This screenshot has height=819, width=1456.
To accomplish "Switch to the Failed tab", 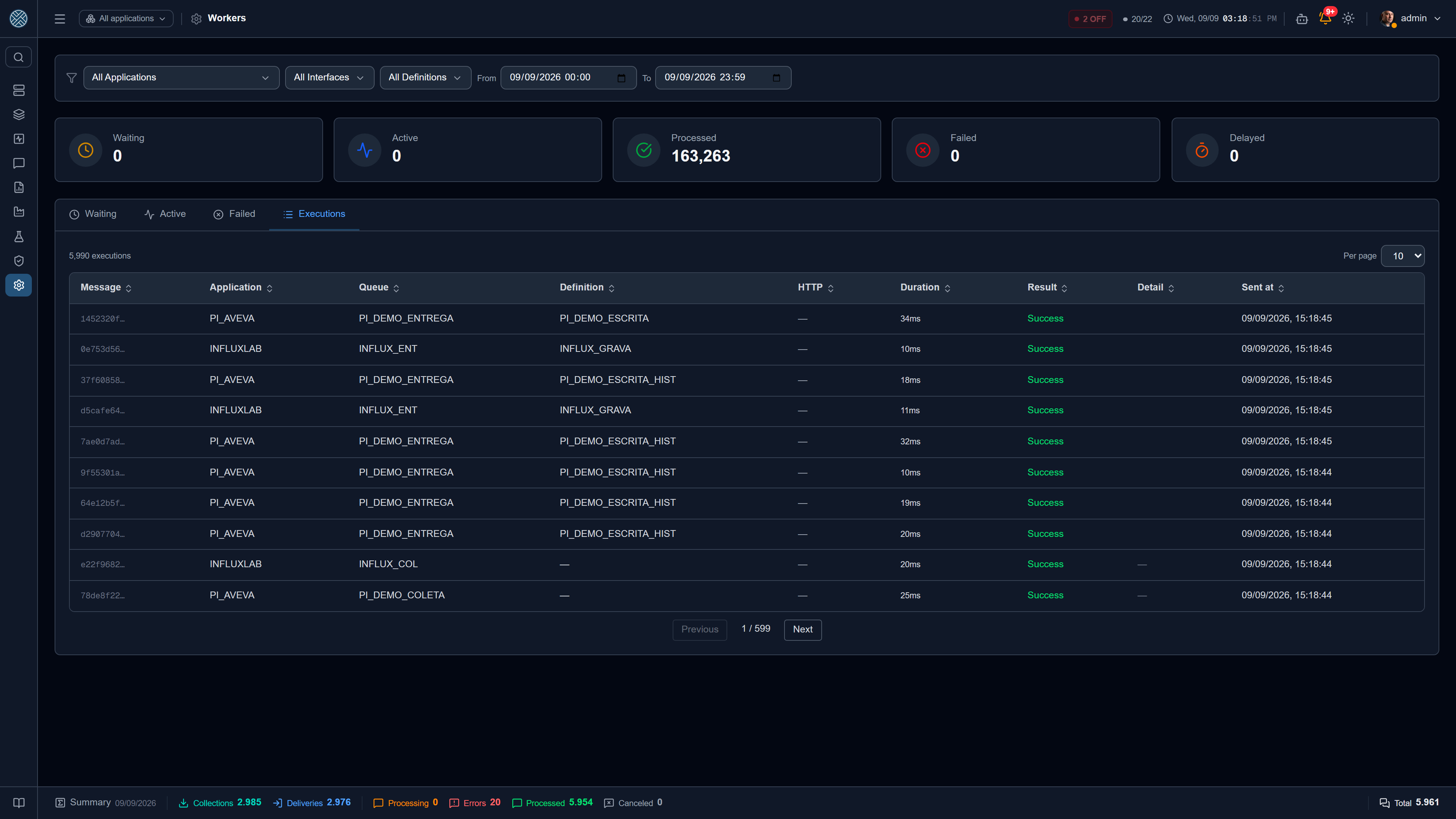I will 234,214.
